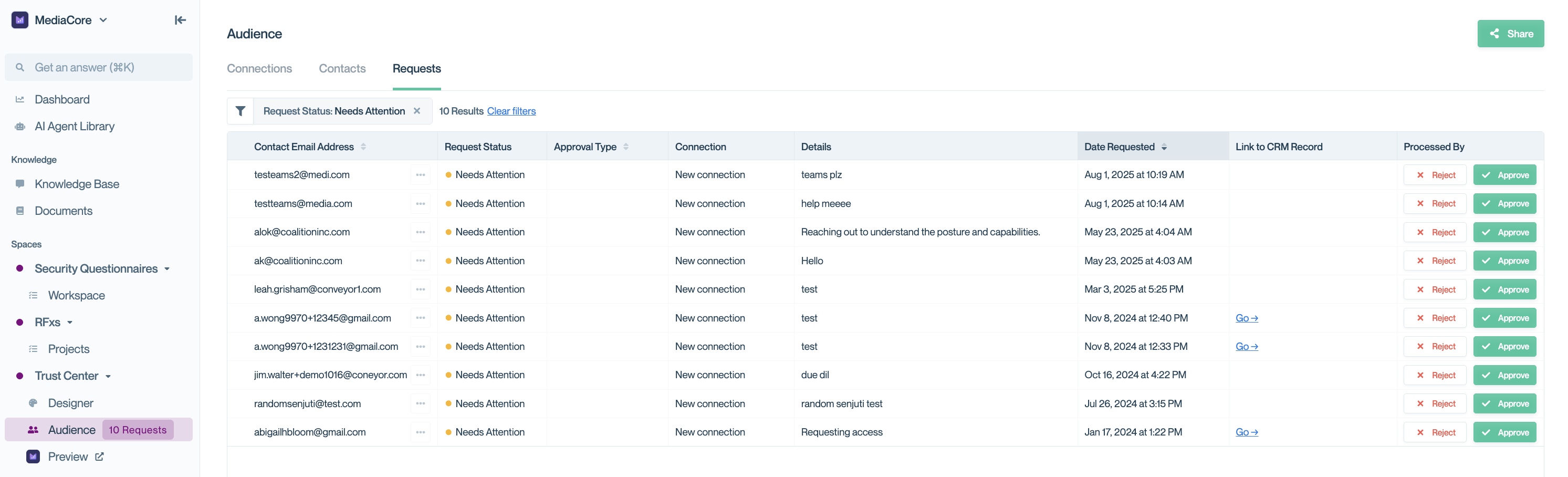This screenshot has height=477, width=1568.
Task: Sort by Contact Email Address column
Action: [x=363, y=147]
